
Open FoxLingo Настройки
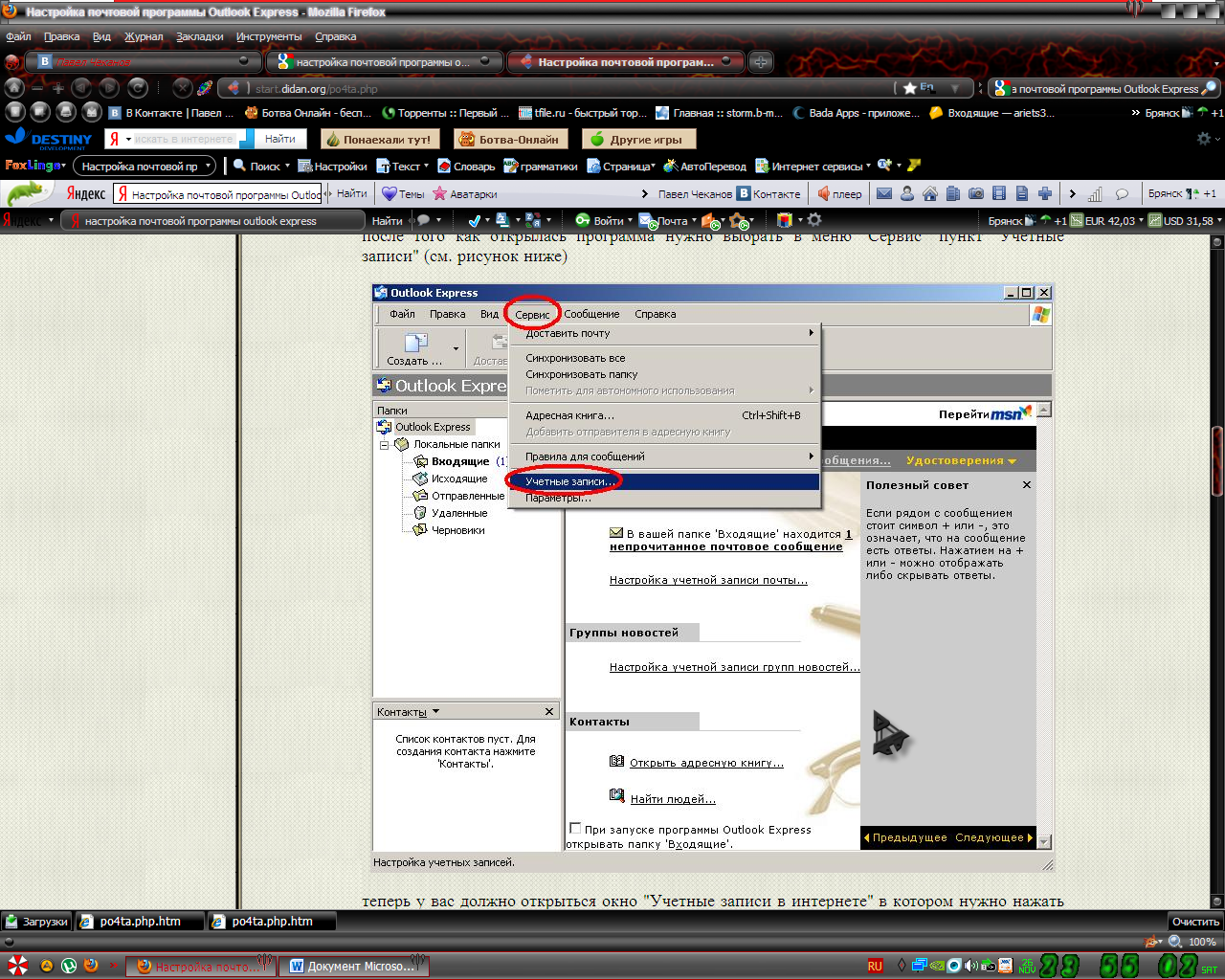coord(332,166)
